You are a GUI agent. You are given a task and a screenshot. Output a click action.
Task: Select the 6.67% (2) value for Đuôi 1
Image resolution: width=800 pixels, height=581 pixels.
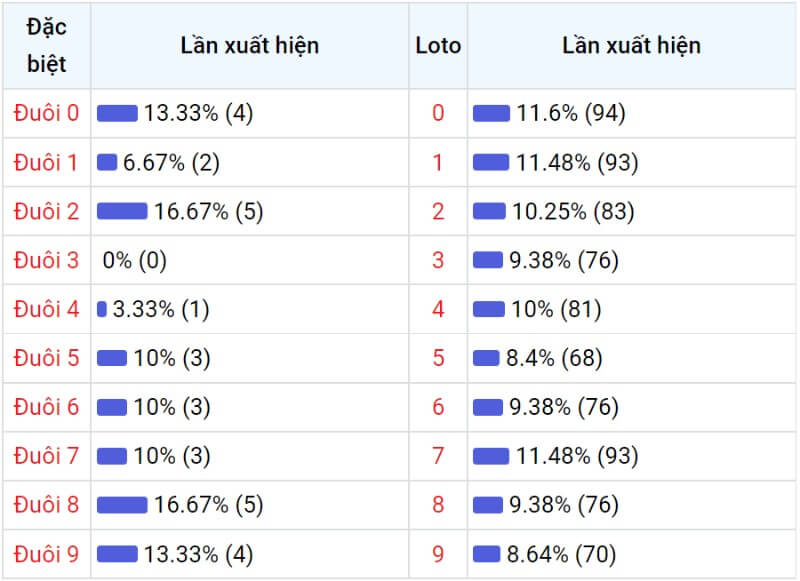coord(171,163)
